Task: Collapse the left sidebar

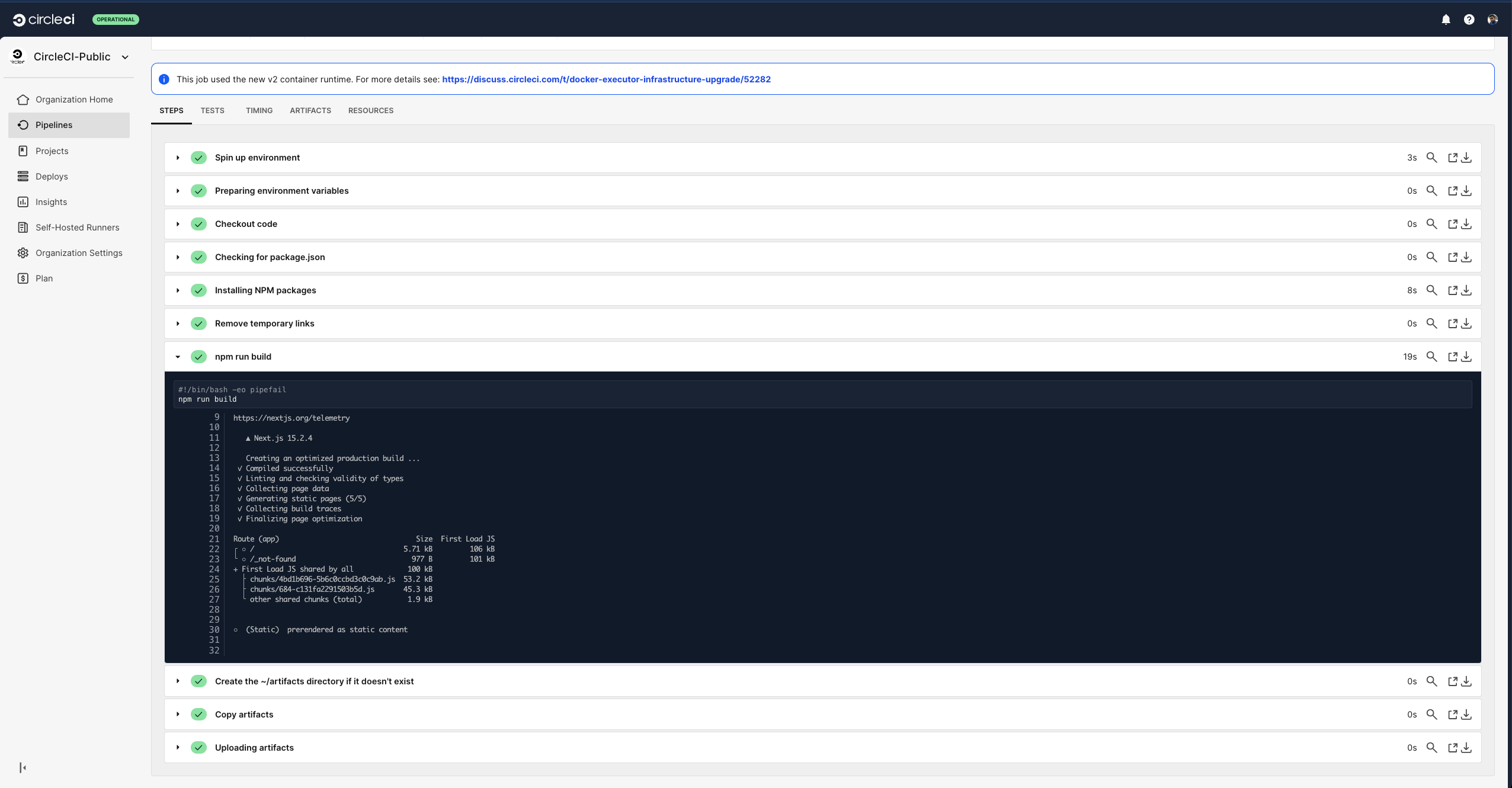Action: [23, 767]
